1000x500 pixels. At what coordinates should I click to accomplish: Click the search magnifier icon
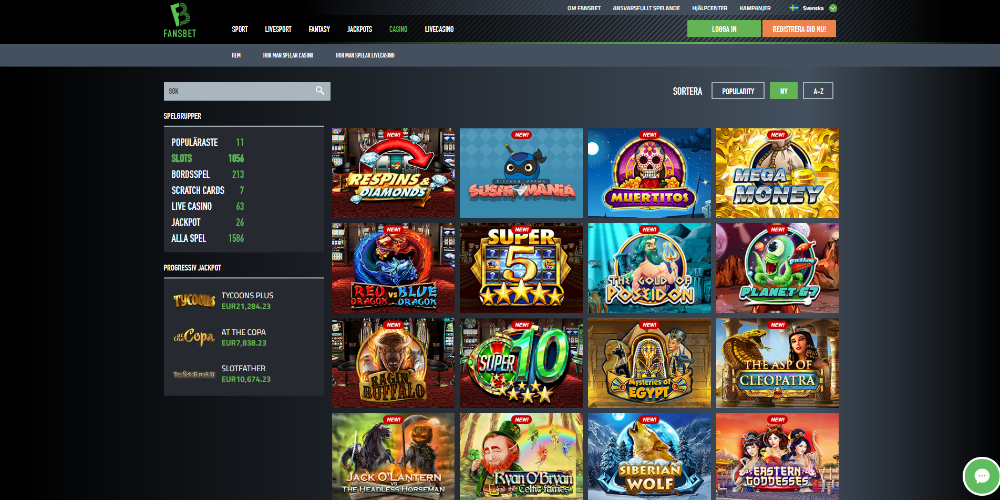320,91
